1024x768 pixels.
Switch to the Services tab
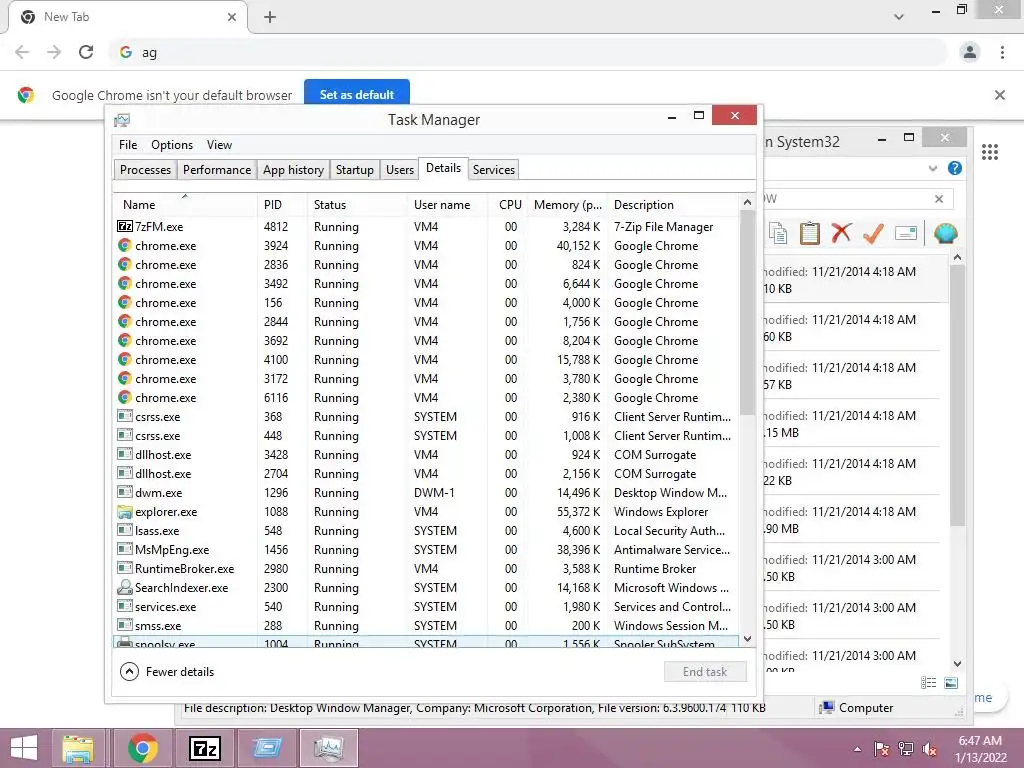click(x=494, y=170)
